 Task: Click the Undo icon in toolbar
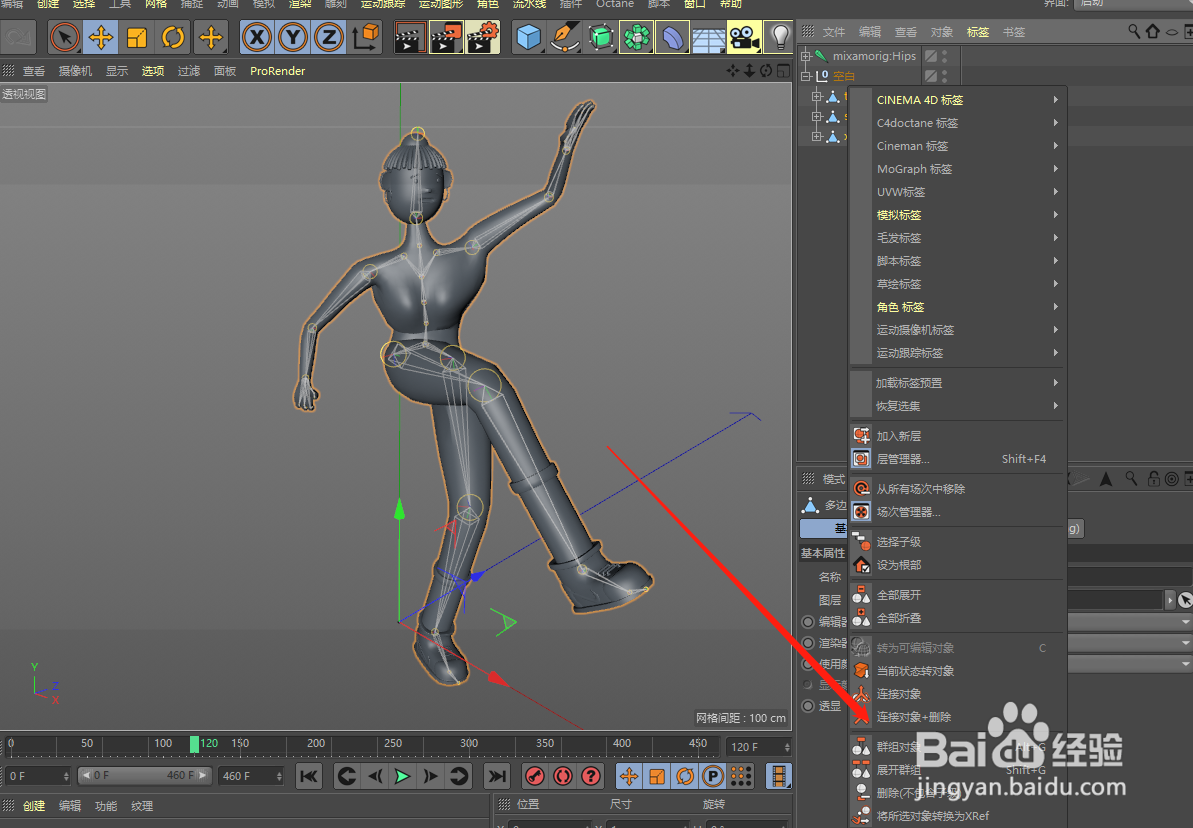19,37
